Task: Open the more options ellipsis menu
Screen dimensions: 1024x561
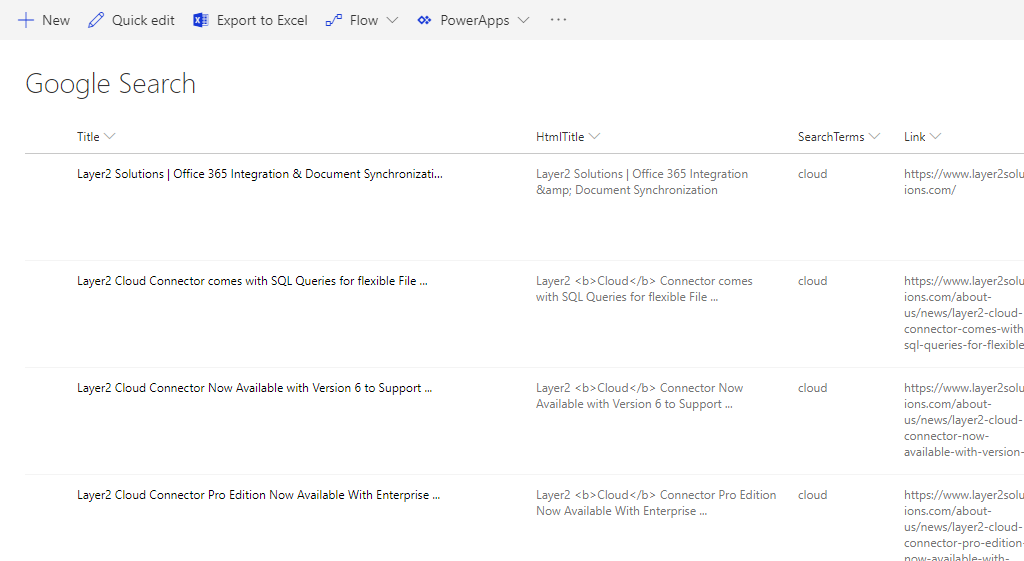Action: [x=558, y=20]
